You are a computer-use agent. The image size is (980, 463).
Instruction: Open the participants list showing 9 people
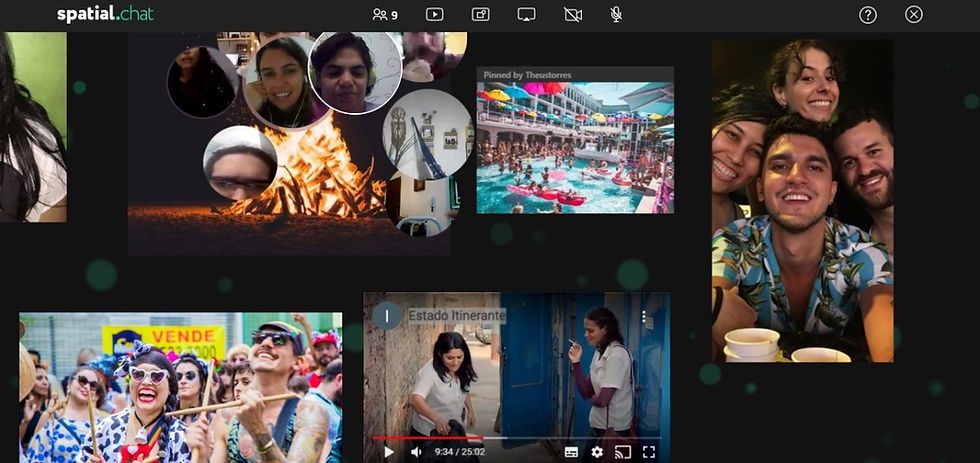385,15
